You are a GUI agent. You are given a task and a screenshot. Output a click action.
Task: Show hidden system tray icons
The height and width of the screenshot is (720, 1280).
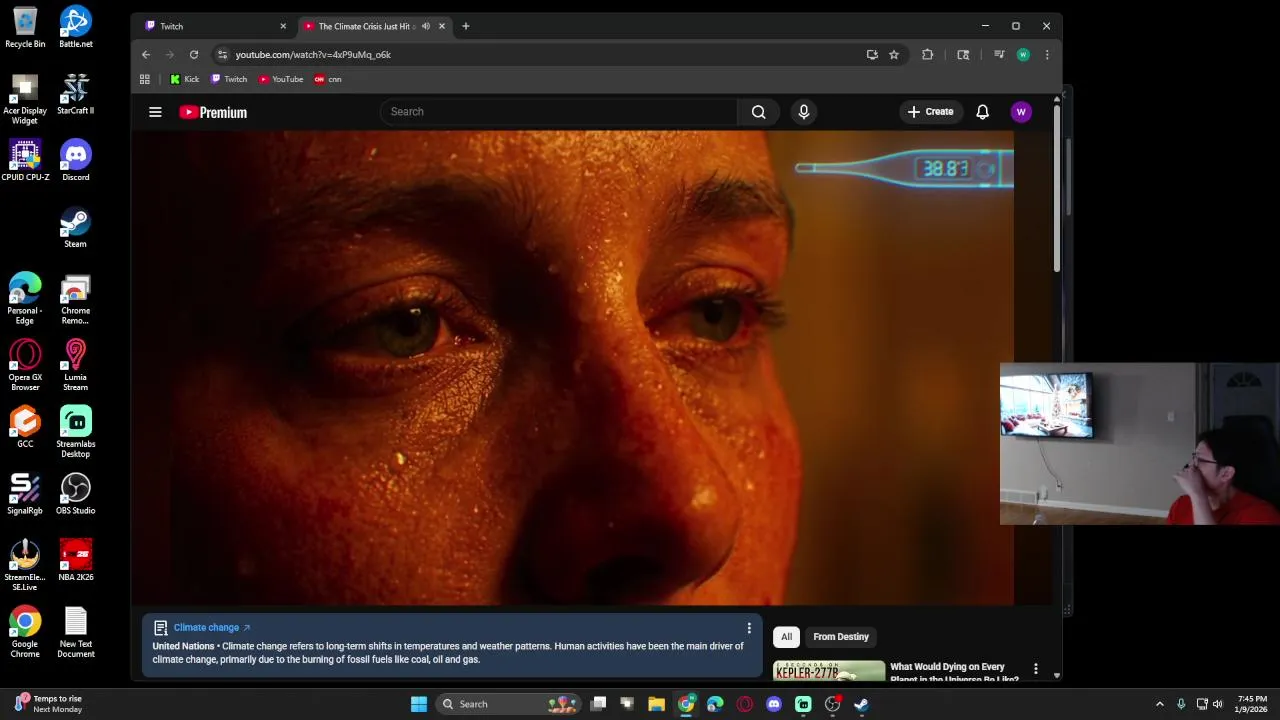(x=1160, y=704)
